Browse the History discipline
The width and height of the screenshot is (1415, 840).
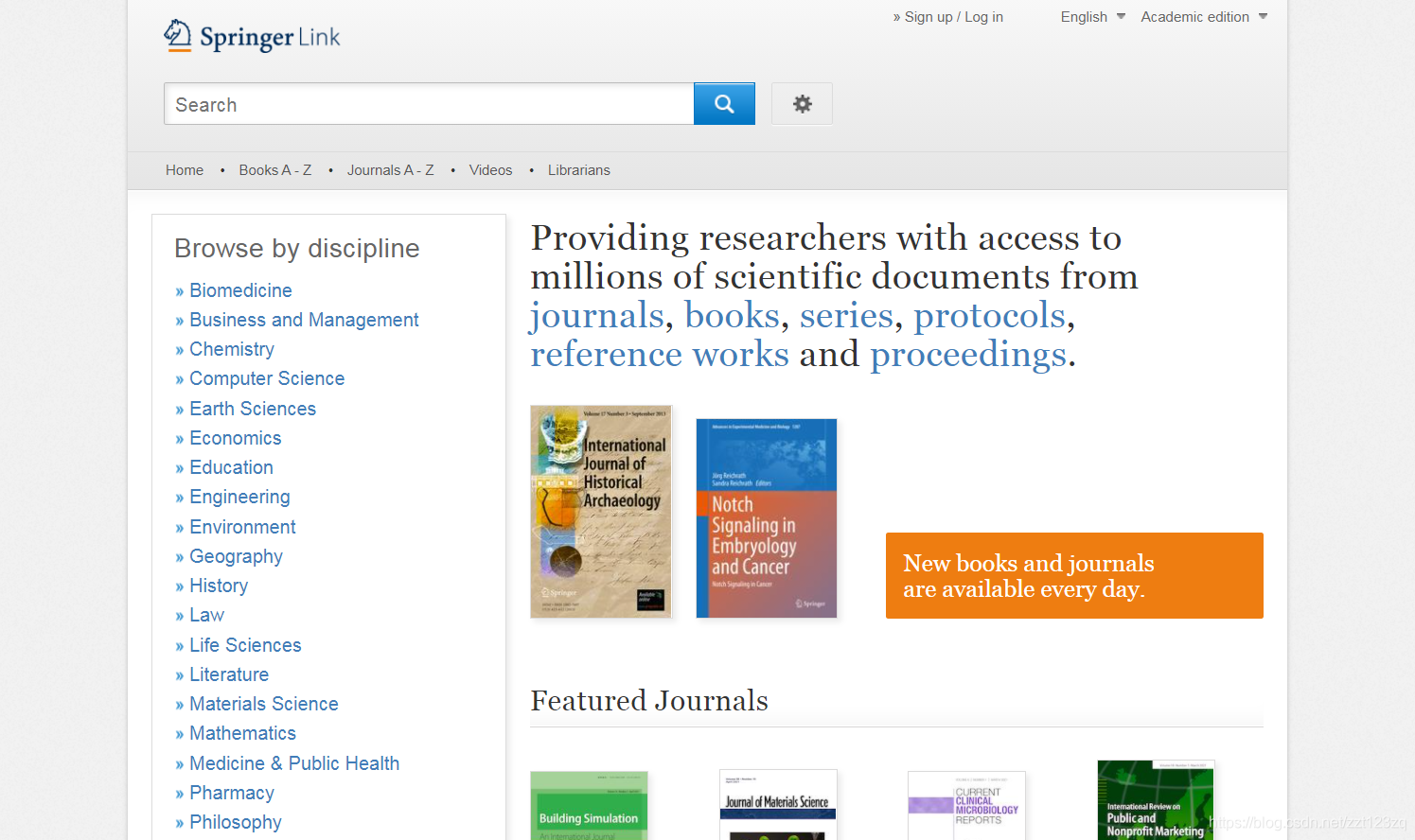pos(219,586)
